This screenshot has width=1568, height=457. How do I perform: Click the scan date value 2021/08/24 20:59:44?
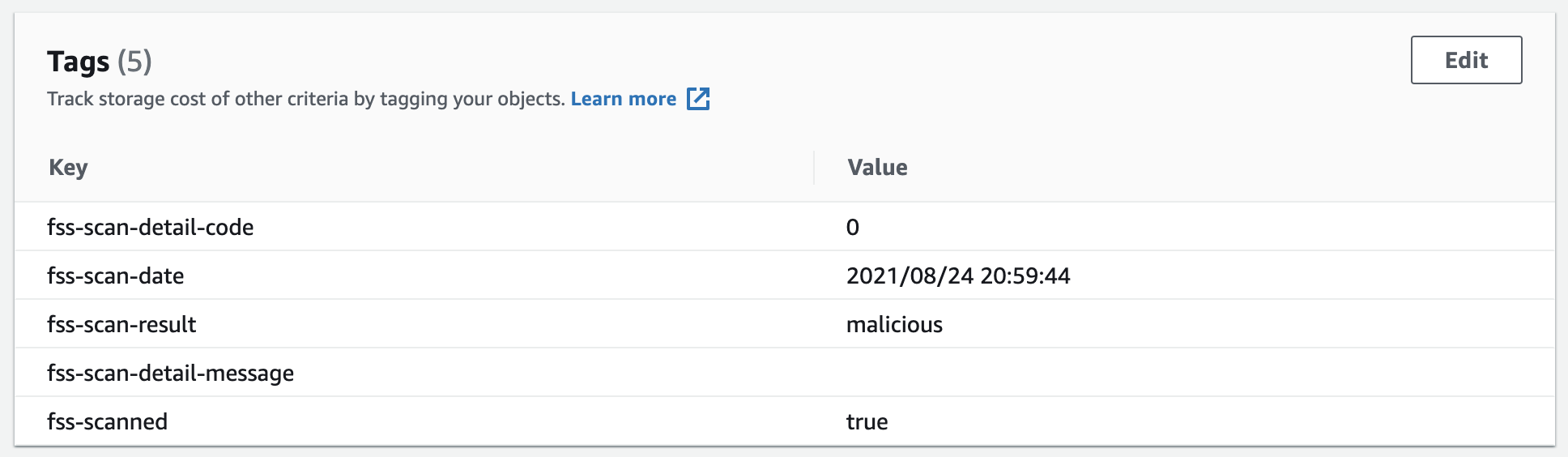click(958, 276)
